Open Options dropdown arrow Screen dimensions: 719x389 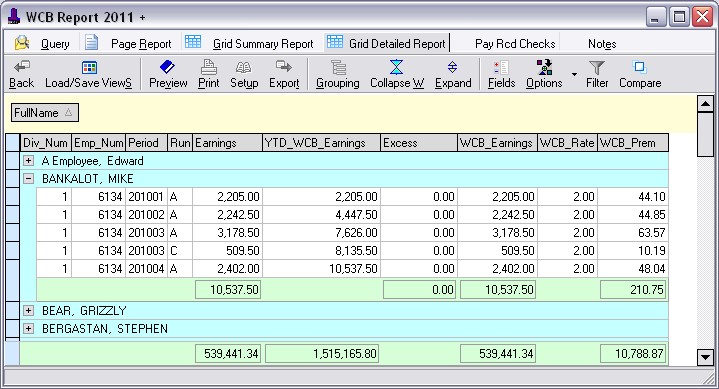574,74
